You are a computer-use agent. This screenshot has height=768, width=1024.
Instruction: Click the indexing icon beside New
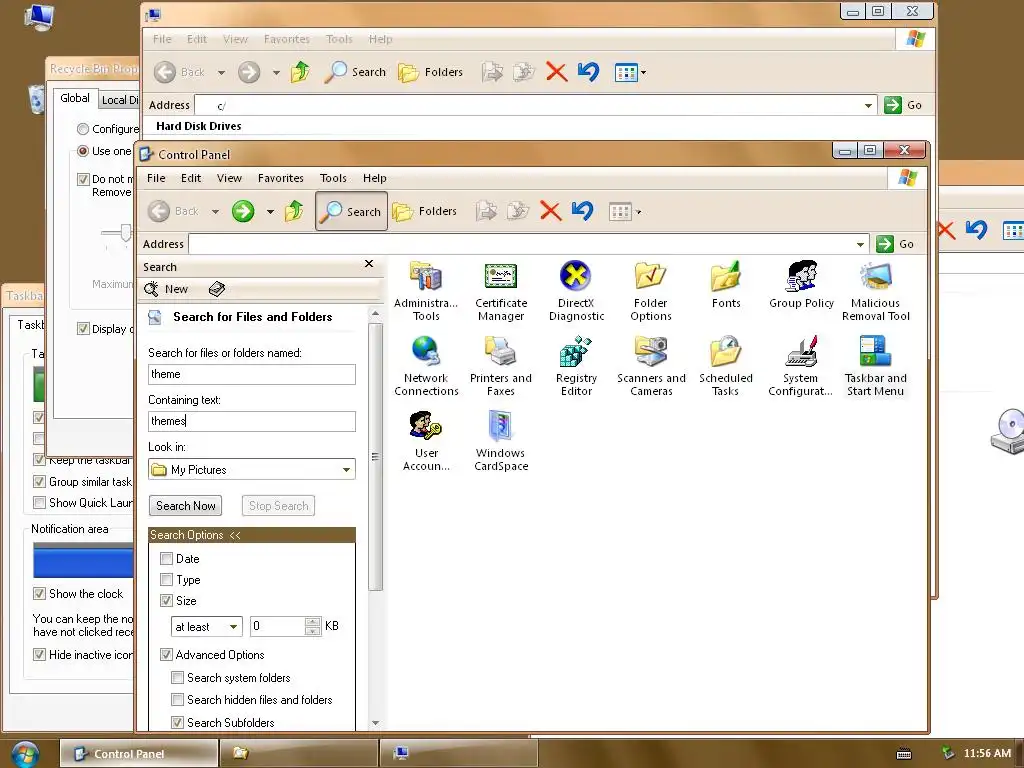pyautogui.click(x=217, y=289)
